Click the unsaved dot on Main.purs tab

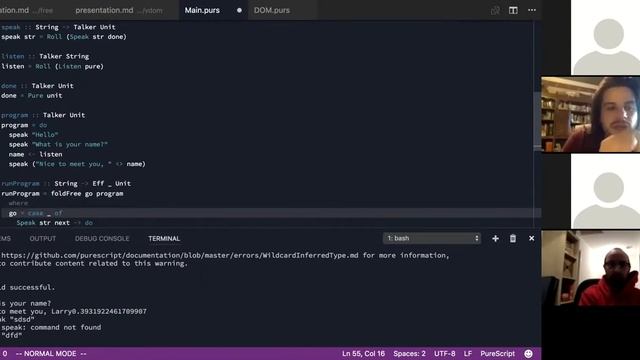[239, 10]
